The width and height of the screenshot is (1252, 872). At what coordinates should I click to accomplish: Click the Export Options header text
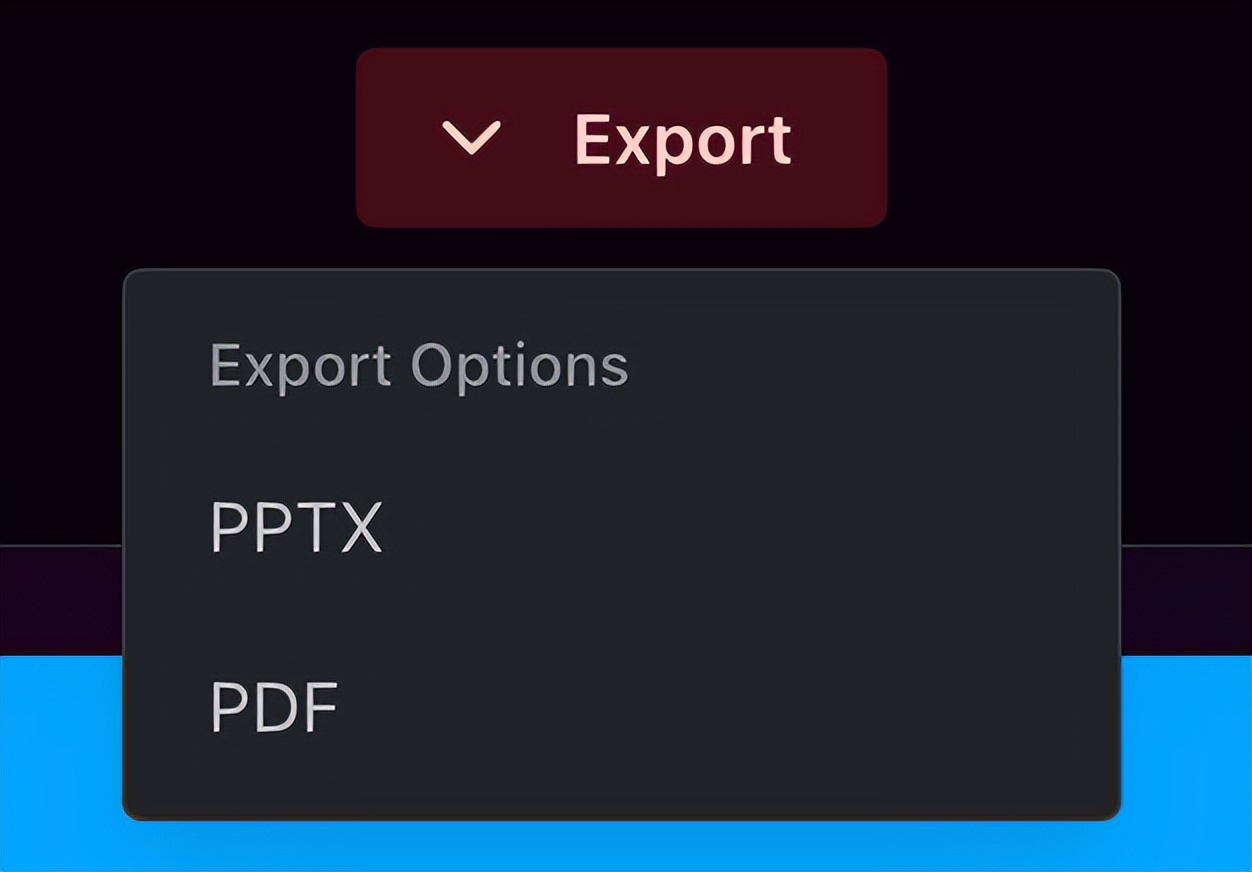click(419, 366)
